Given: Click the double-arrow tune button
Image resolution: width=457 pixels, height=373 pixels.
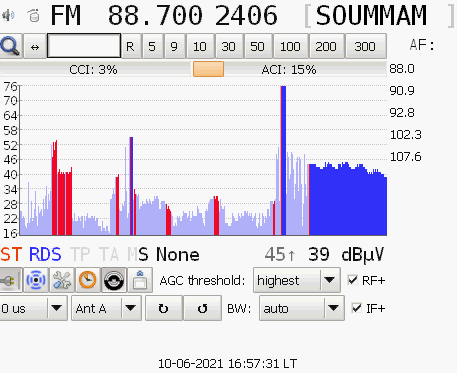Looking at the screenshot, I should click(x=35, y=46).
